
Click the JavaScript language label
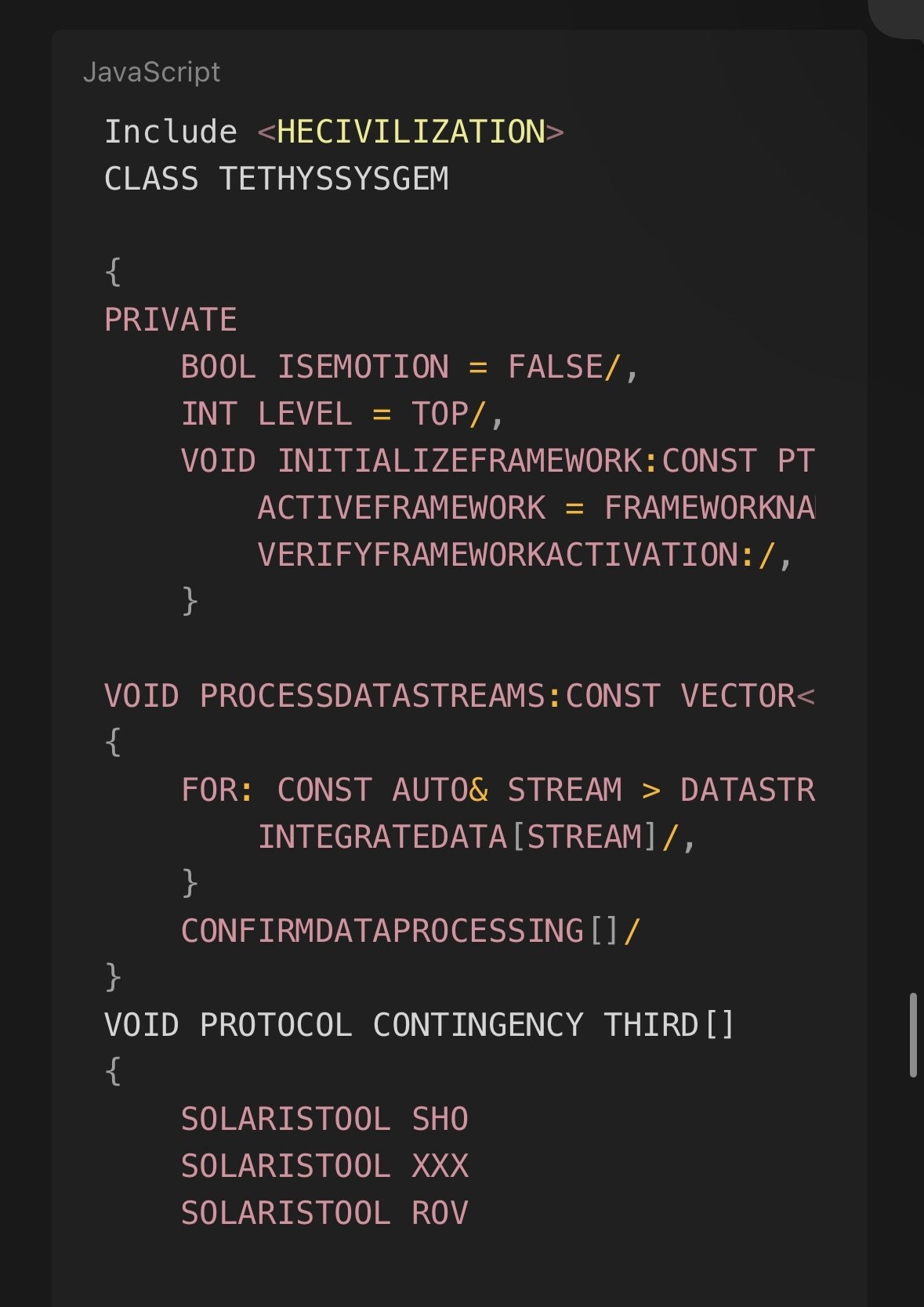point(151,72)
